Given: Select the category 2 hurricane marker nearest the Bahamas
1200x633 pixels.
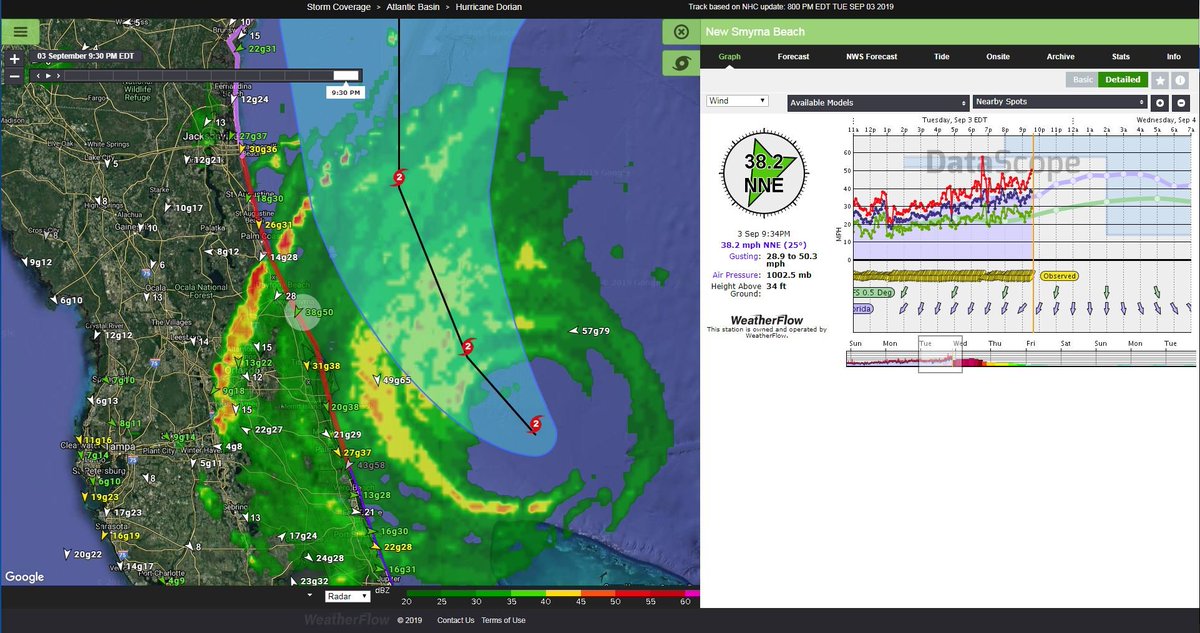Looking at the screenshot, I should [x=536, y=424].
